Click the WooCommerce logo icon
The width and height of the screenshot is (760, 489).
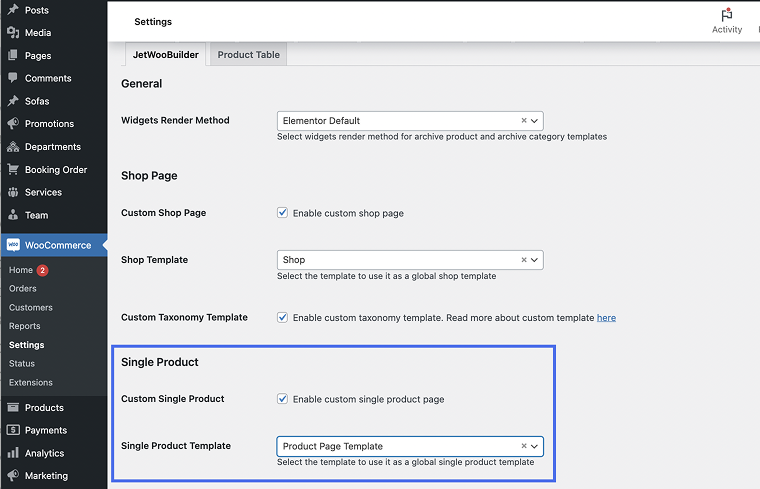[13, 245]
